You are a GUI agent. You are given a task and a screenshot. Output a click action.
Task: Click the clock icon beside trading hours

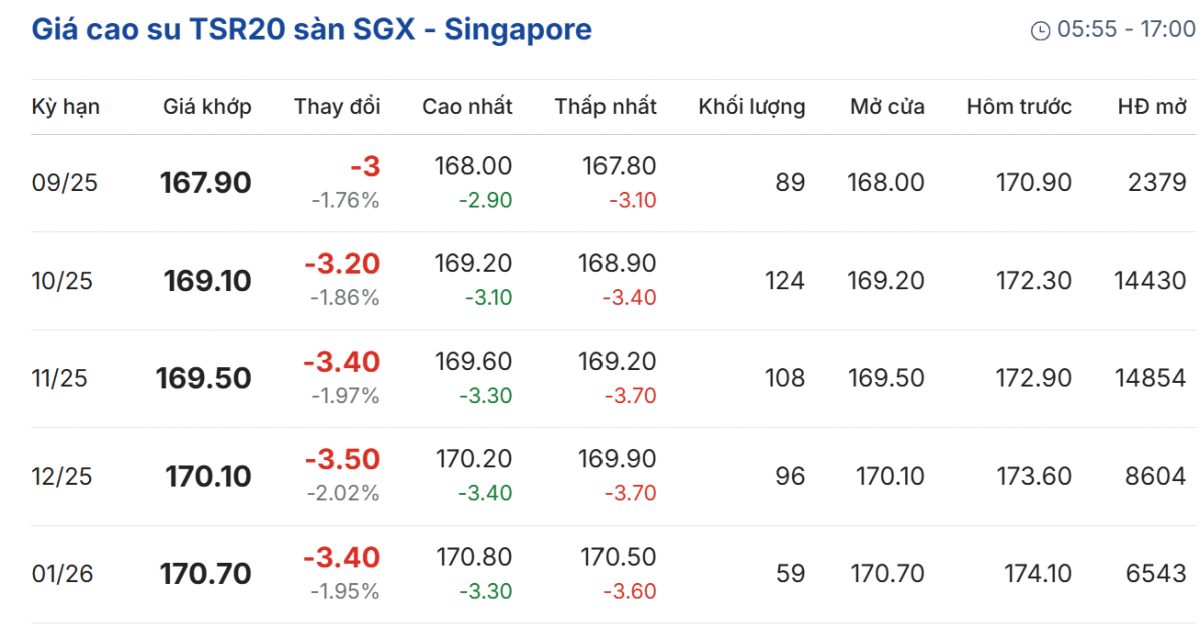1040,31
